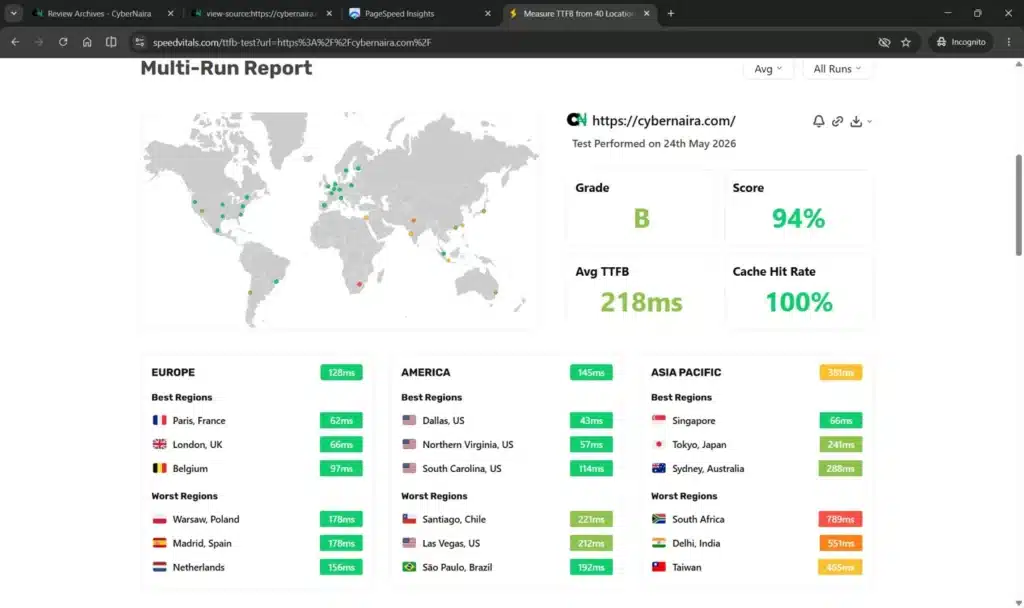Open the Chrome three-dot menu
Viewport: 1024px width, 608px height.
(x=1009, y=42)
